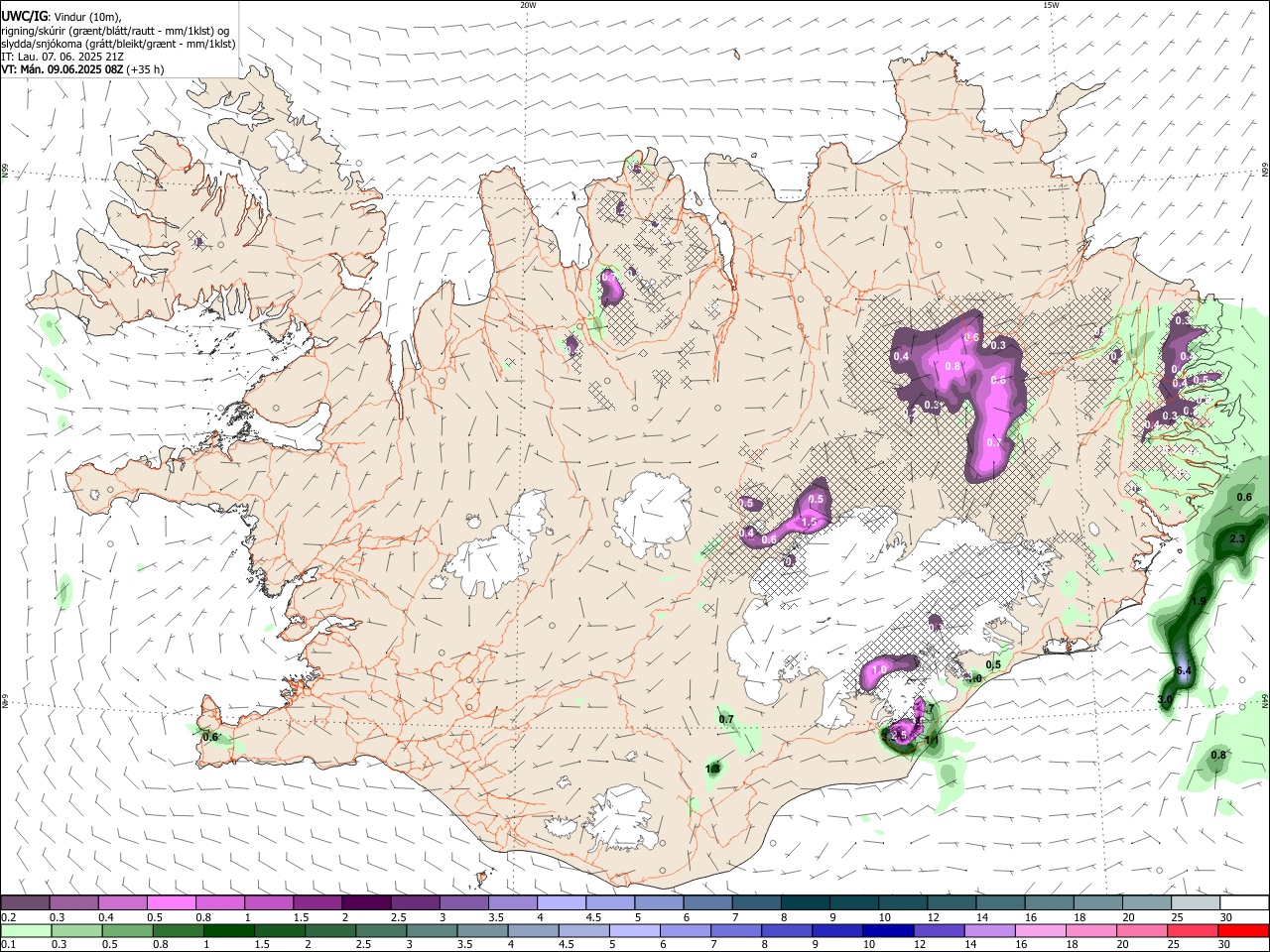Image resolution: width=1270 pixels, height=952 pixels.
Task: Select the 'Vindur (10m)' header text
Action: 86,17
